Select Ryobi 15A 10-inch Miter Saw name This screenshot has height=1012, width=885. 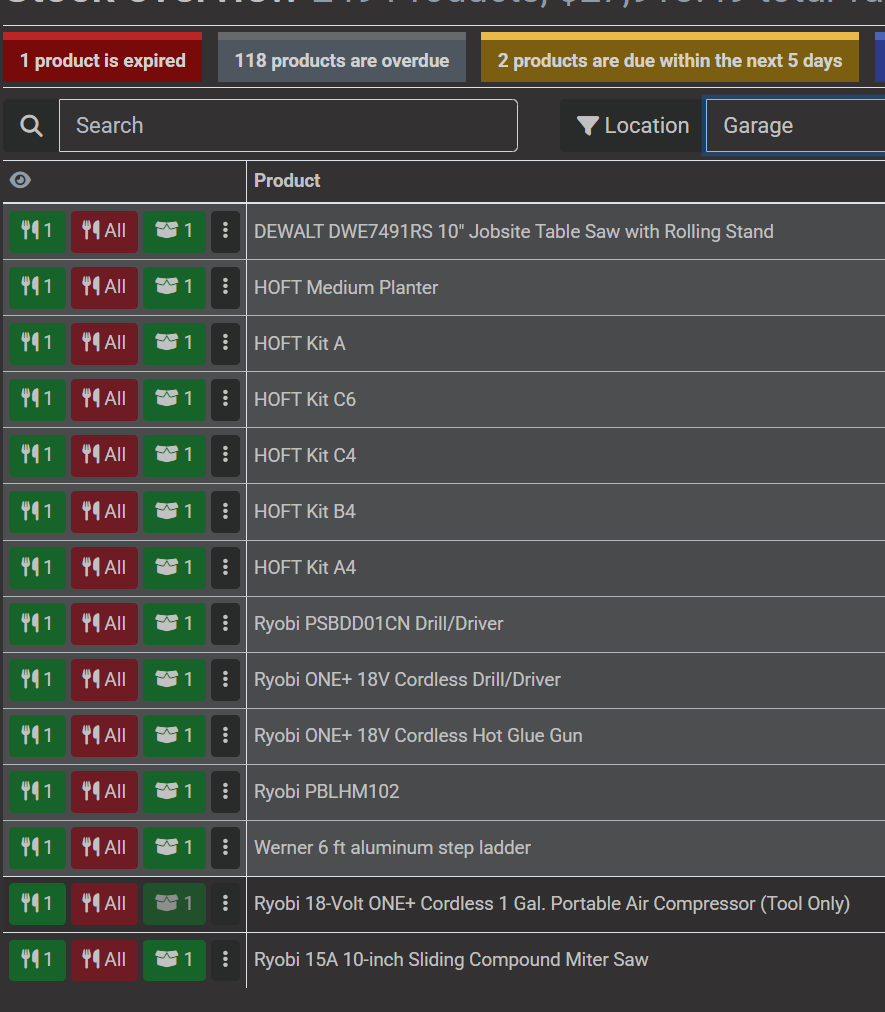click(451, 960)
